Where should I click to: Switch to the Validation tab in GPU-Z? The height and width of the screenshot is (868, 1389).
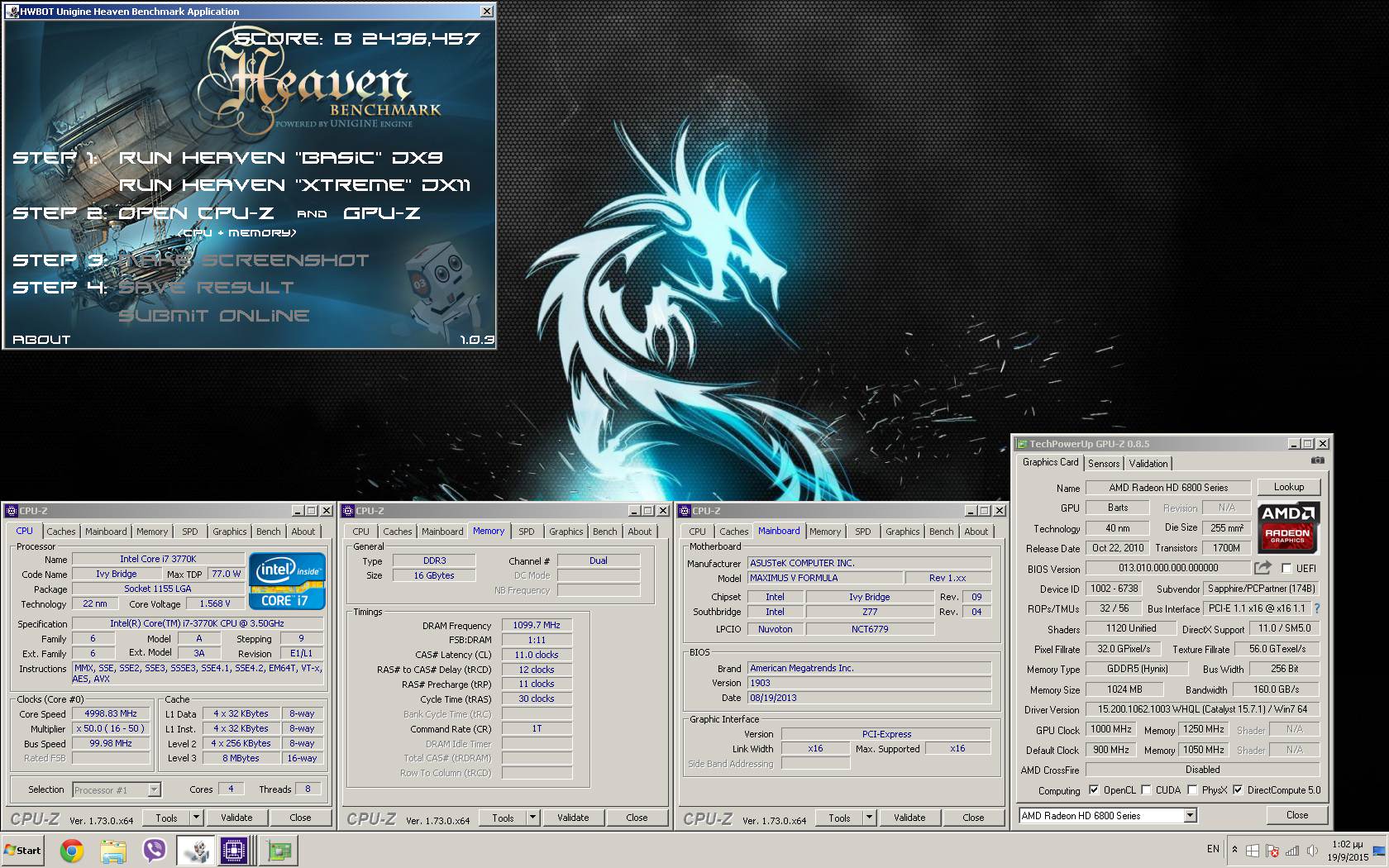point(1148,464)
